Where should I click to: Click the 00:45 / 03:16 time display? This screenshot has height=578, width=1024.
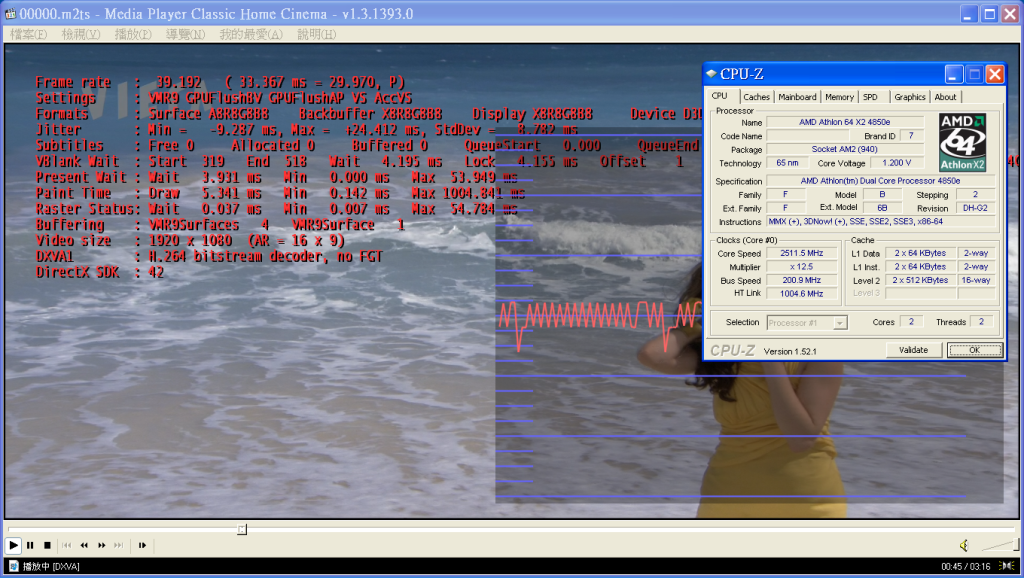(966, 566)
